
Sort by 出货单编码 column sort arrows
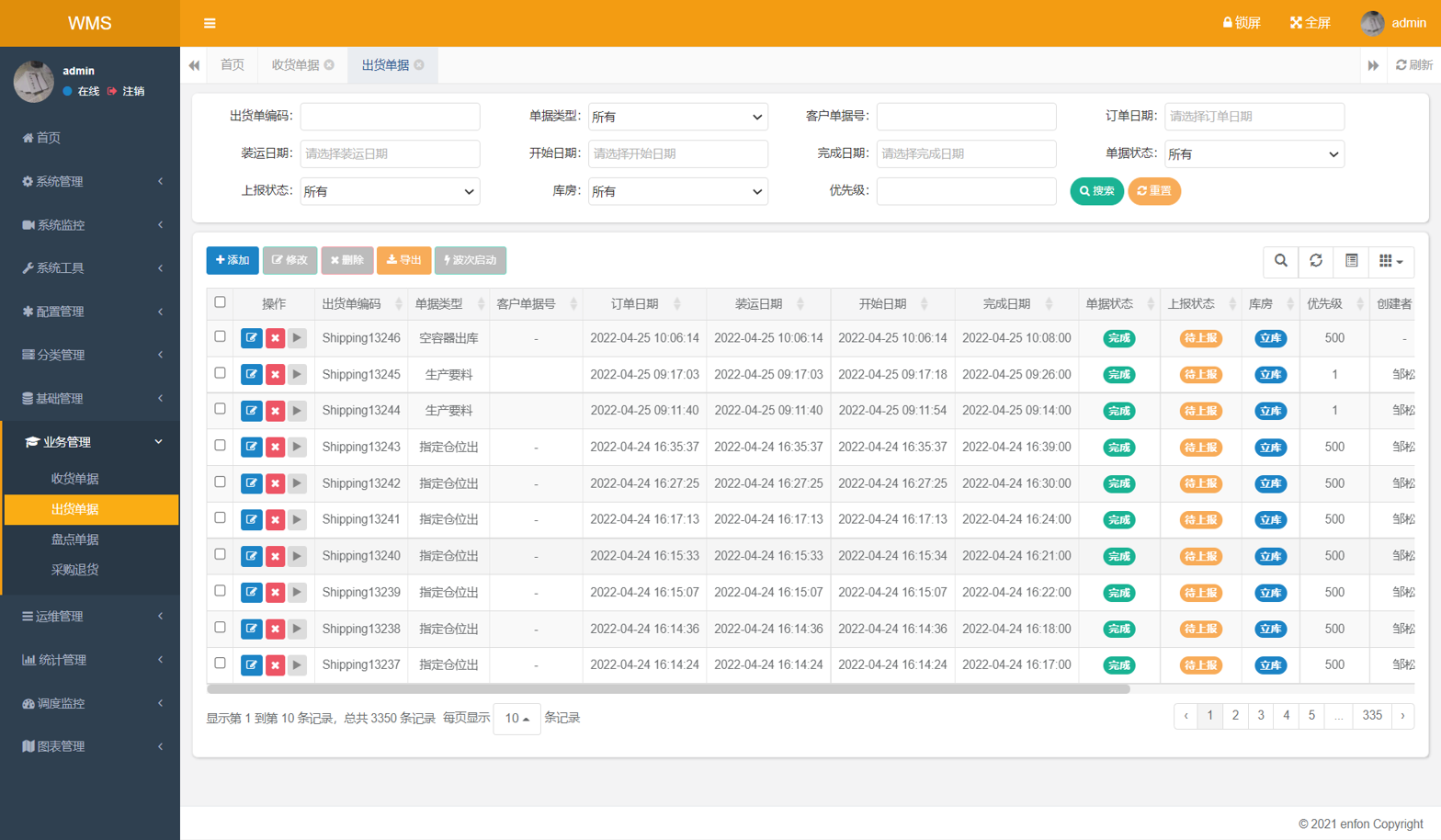(399, 304)
